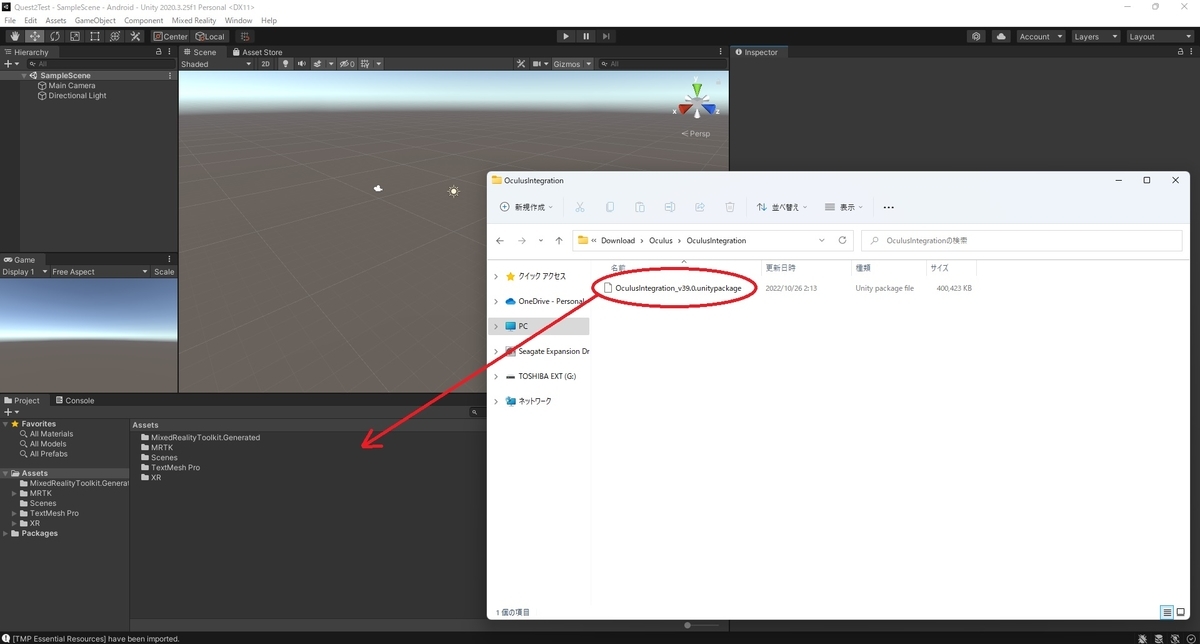Expand the MRTK folder in Project tree
Screen dimensions: 1200x644
click(14, 493)
